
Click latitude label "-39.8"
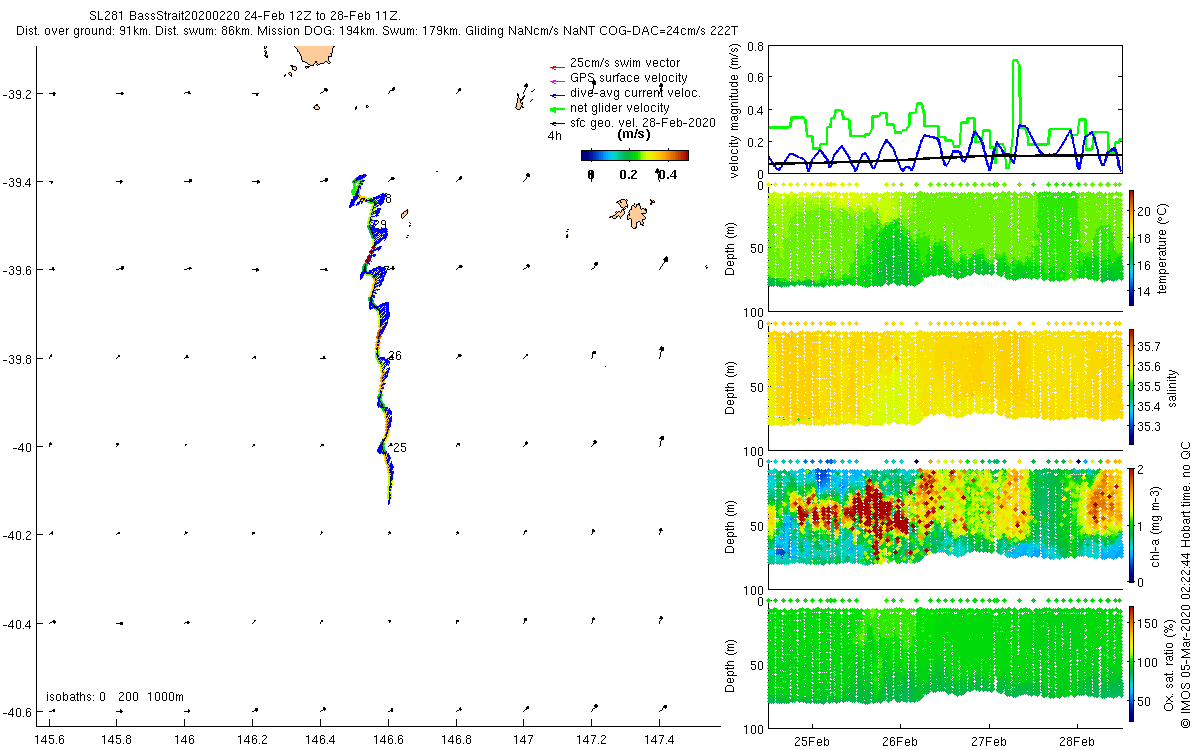click(18, 359)
